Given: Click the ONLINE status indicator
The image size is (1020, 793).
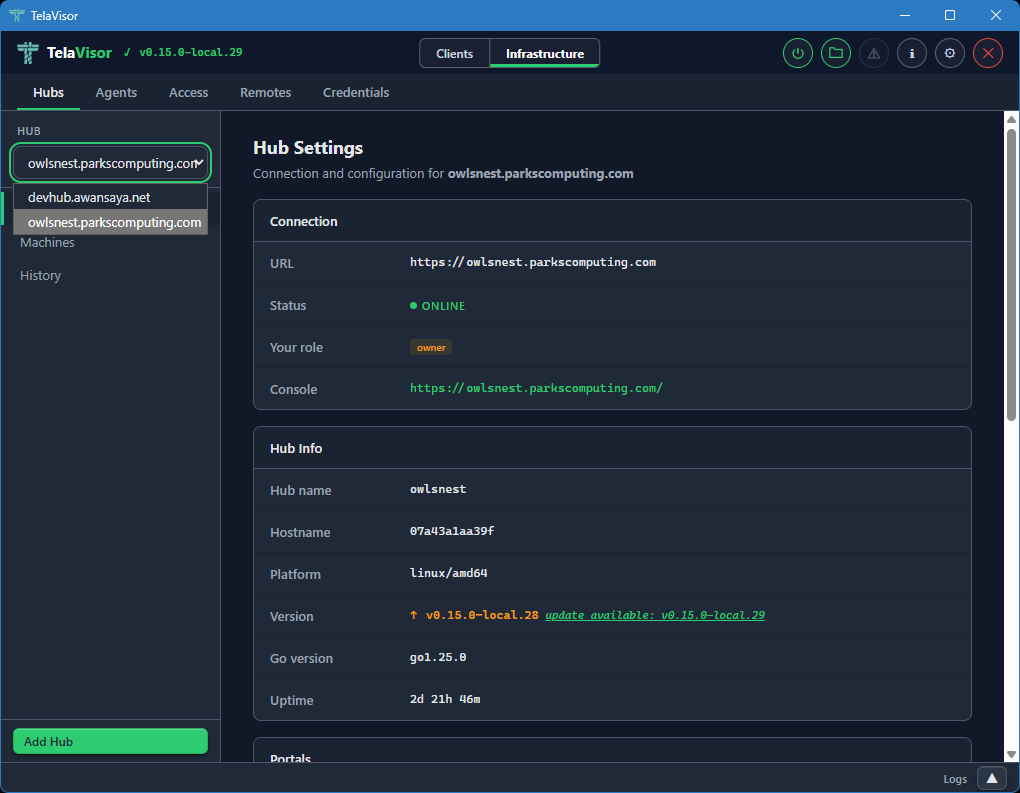Looking at the screenshot, I should (x=437, y=306).
